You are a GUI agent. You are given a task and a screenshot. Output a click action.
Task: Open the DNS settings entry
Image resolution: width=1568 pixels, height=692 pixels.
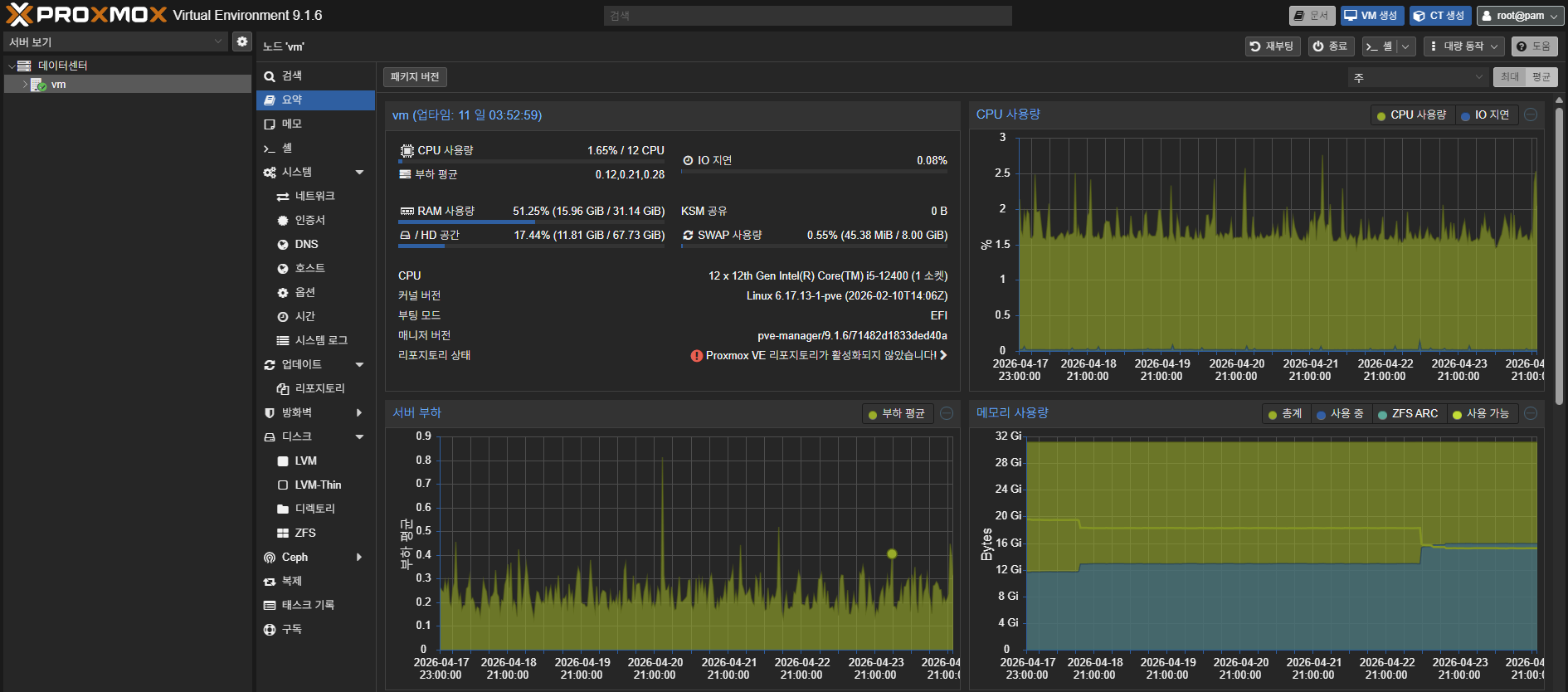tap(306, 244)
